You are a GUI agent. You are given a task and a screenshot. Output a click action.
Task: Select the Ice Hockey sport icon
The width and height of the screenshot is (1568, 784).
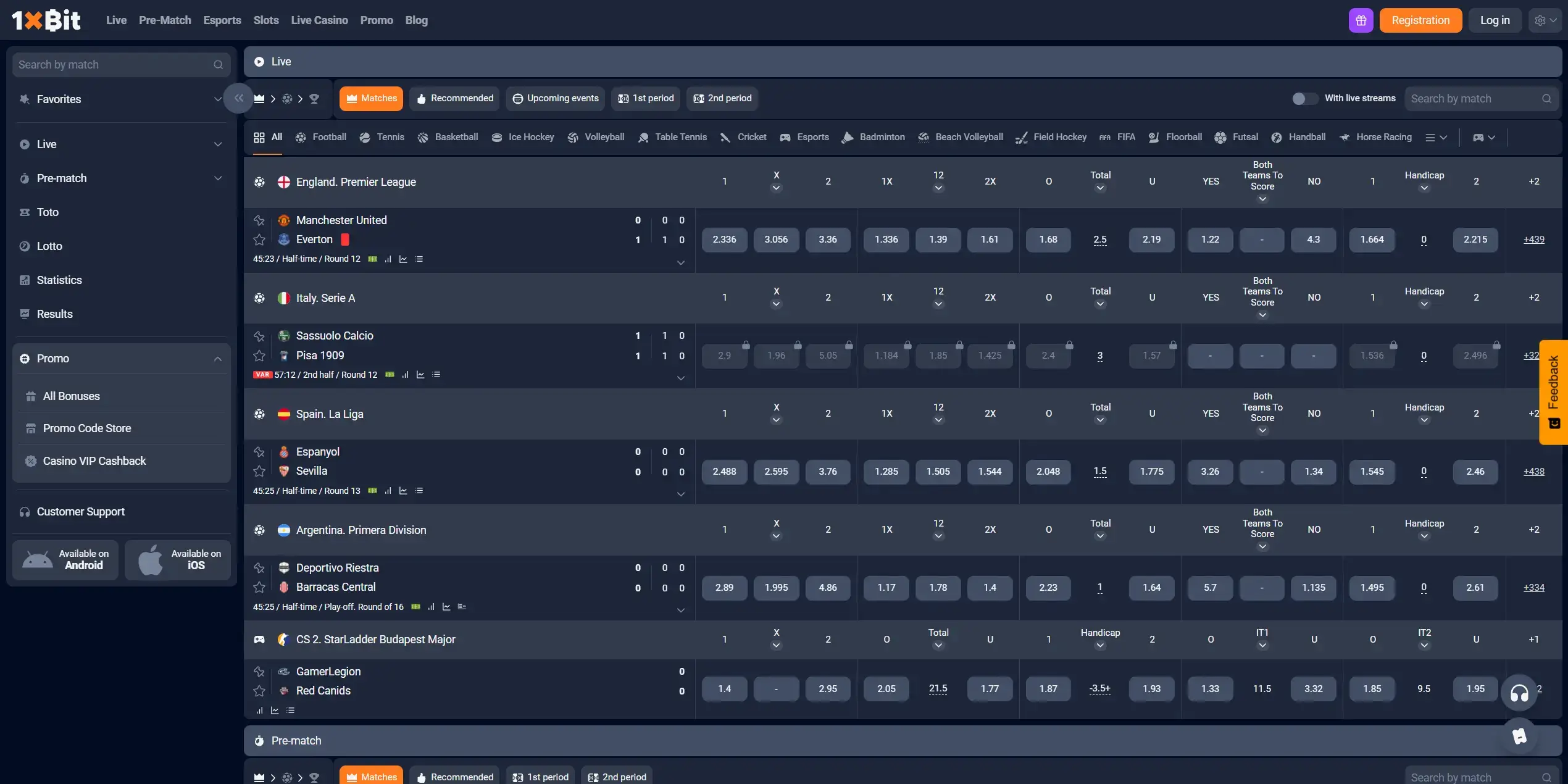tap(496, 137)
